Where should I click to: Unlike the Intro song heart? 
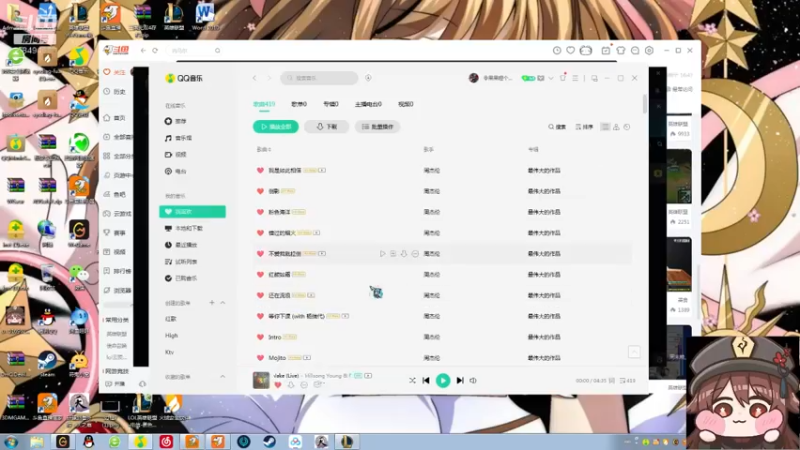(x=260, y=337)
